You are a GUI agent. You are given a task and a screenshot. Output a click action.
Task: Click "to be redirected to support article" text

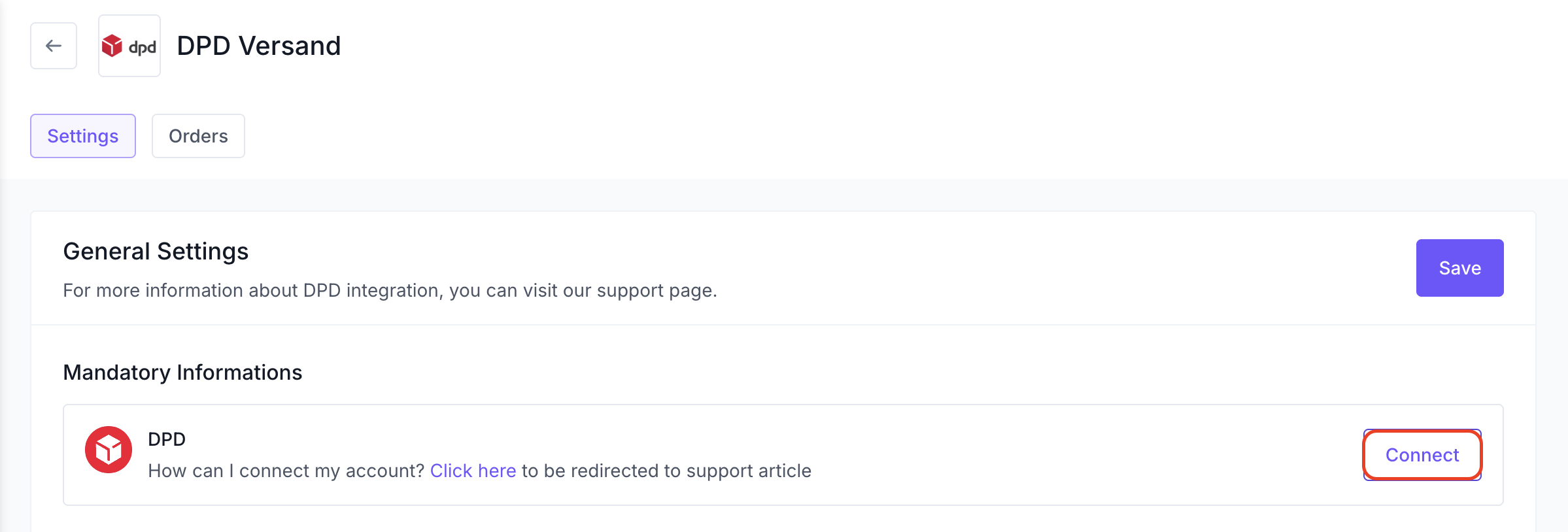666,471
